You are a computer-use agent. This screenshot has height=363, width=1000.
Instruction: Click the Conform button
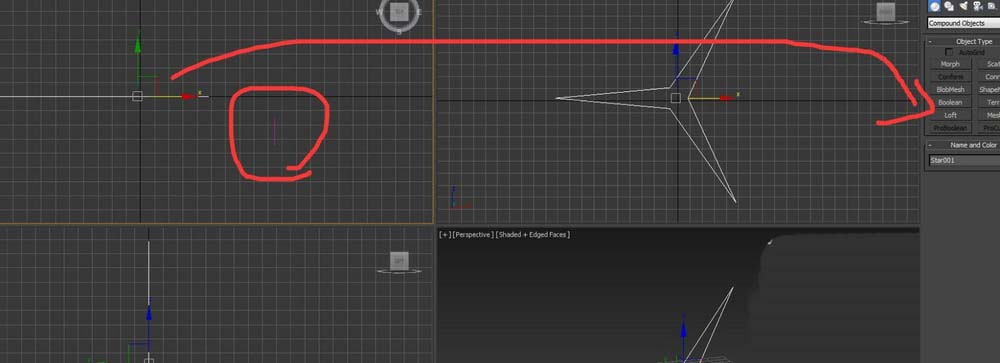pyautogui.click(x=950, y=77)
